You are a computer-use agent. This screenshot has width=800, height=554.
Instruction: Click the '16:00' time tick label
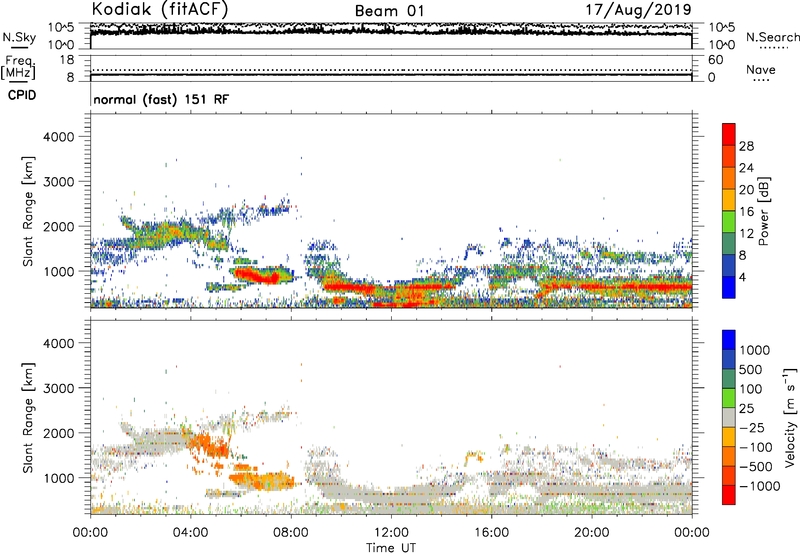[x=491, y=533]
